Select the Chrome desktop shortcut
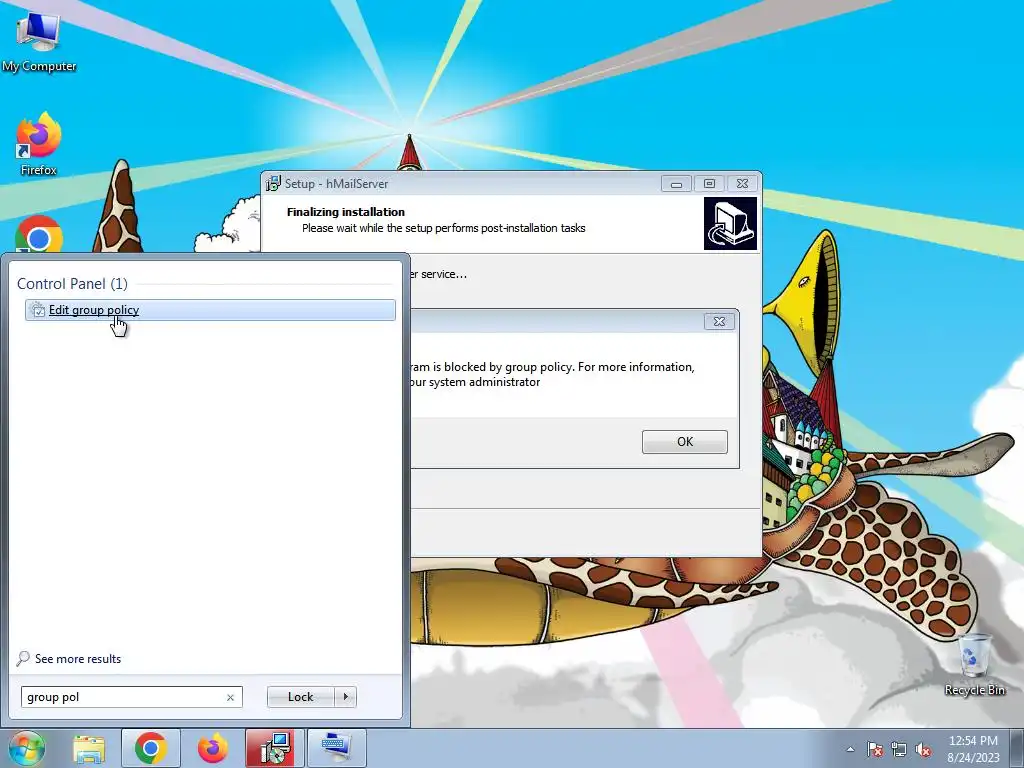1024x768 pixels. point(39,234)
